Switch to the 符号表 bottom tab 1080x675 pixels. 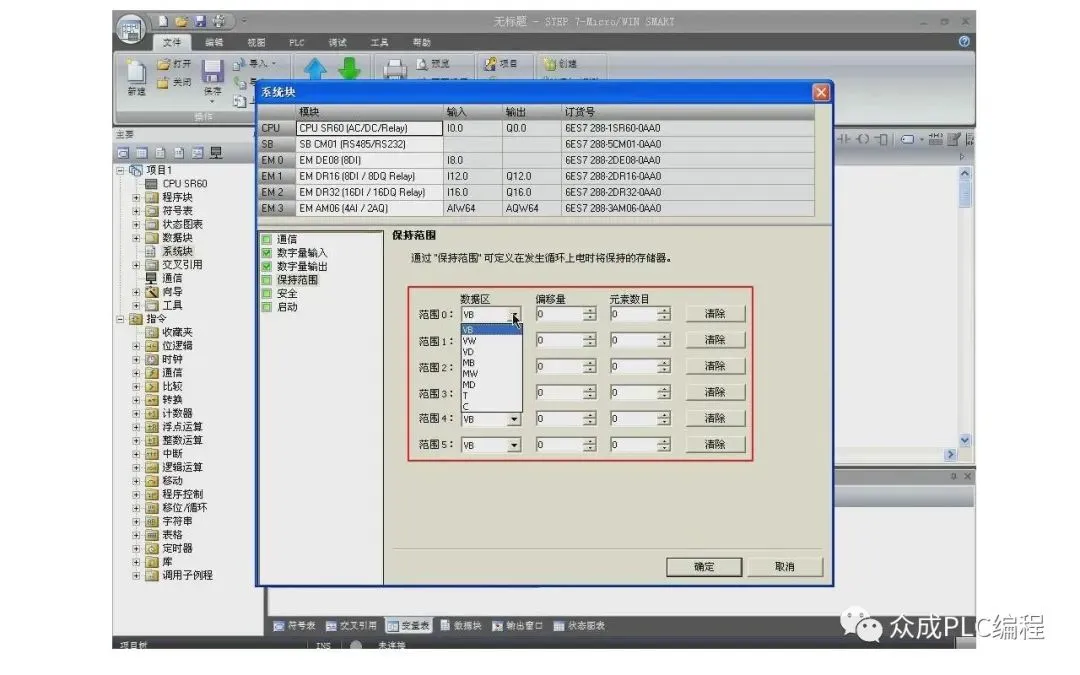click(x=294, y=625)
